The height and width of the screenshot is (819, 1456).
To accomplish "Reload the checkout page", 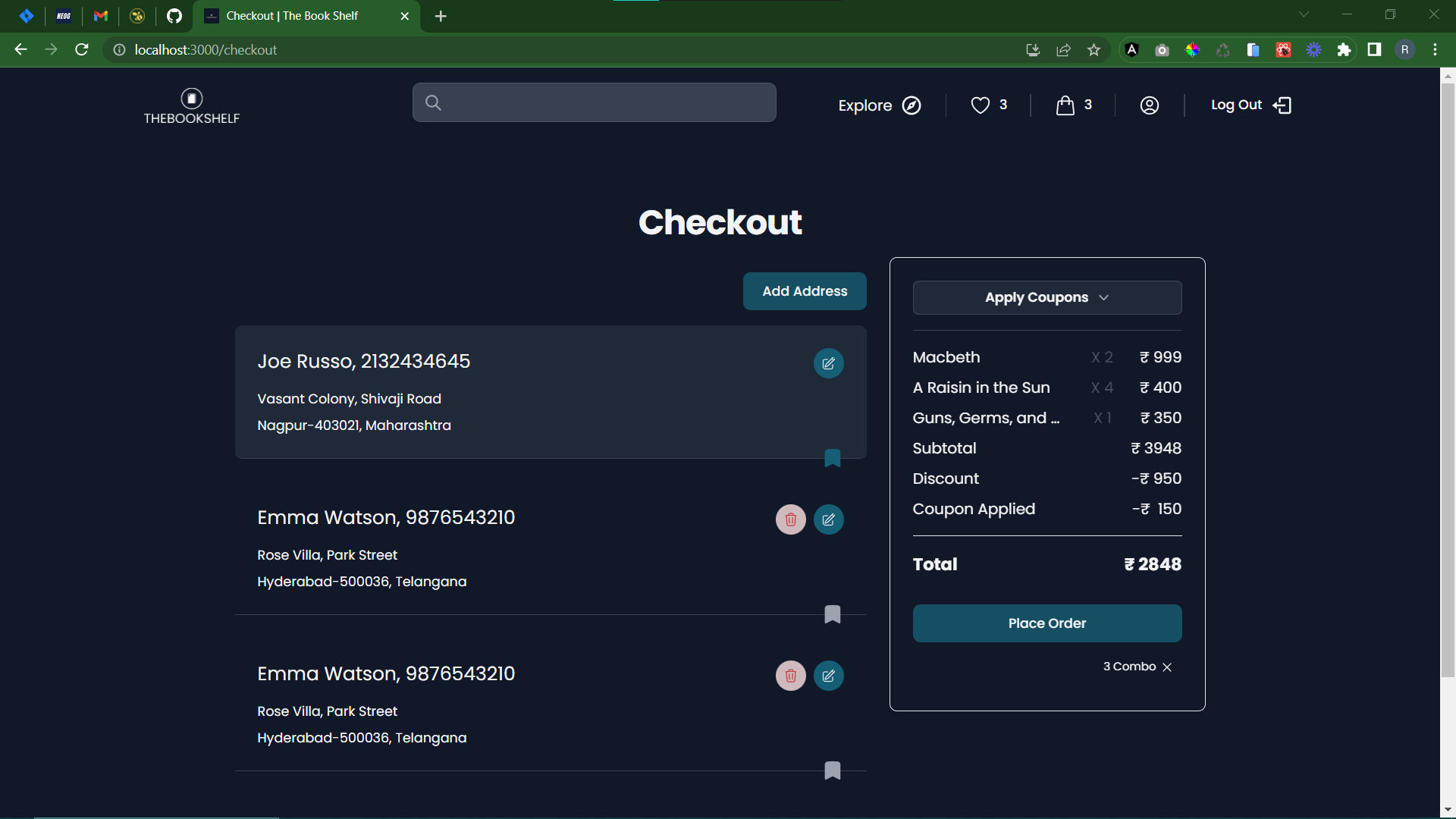I will (82, 50).
